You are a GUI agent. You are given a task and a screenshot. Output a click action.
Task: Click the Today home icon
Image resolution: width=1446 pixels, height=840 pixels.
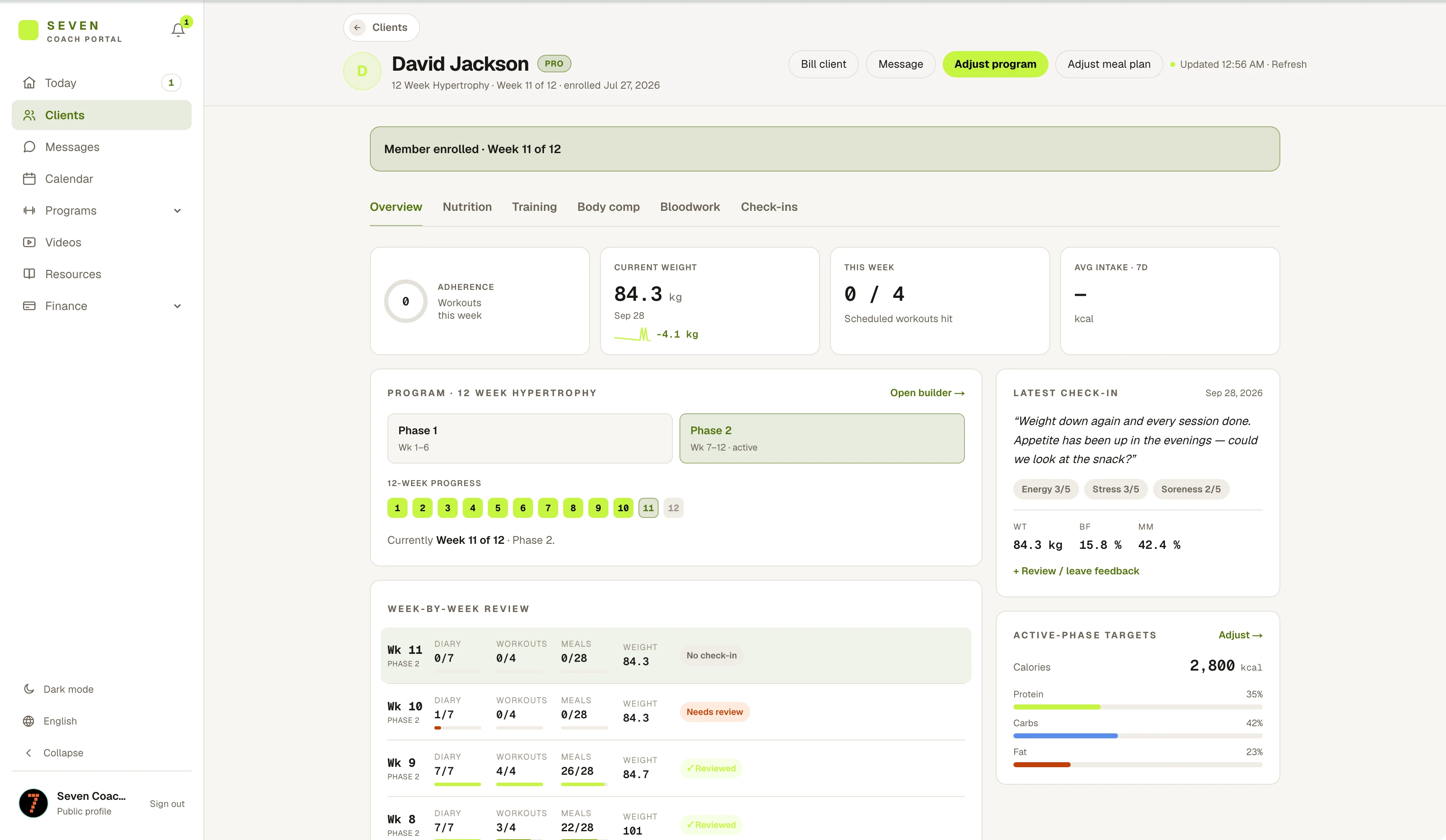coord(29,83)
